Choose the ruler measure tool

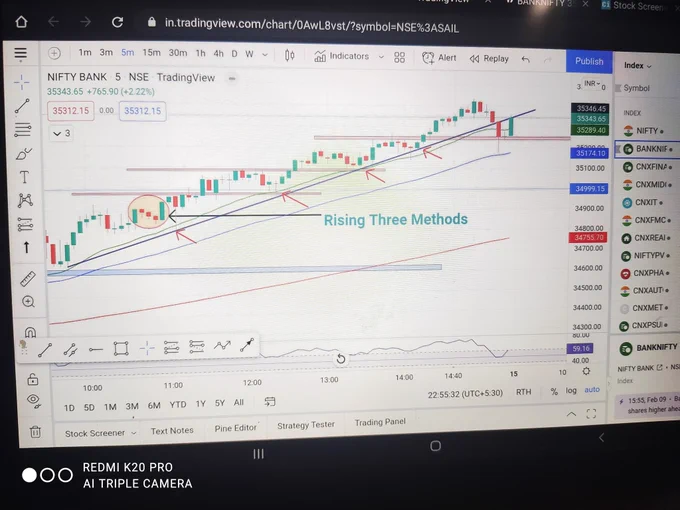pyautogui.click(x=28, y=279)
